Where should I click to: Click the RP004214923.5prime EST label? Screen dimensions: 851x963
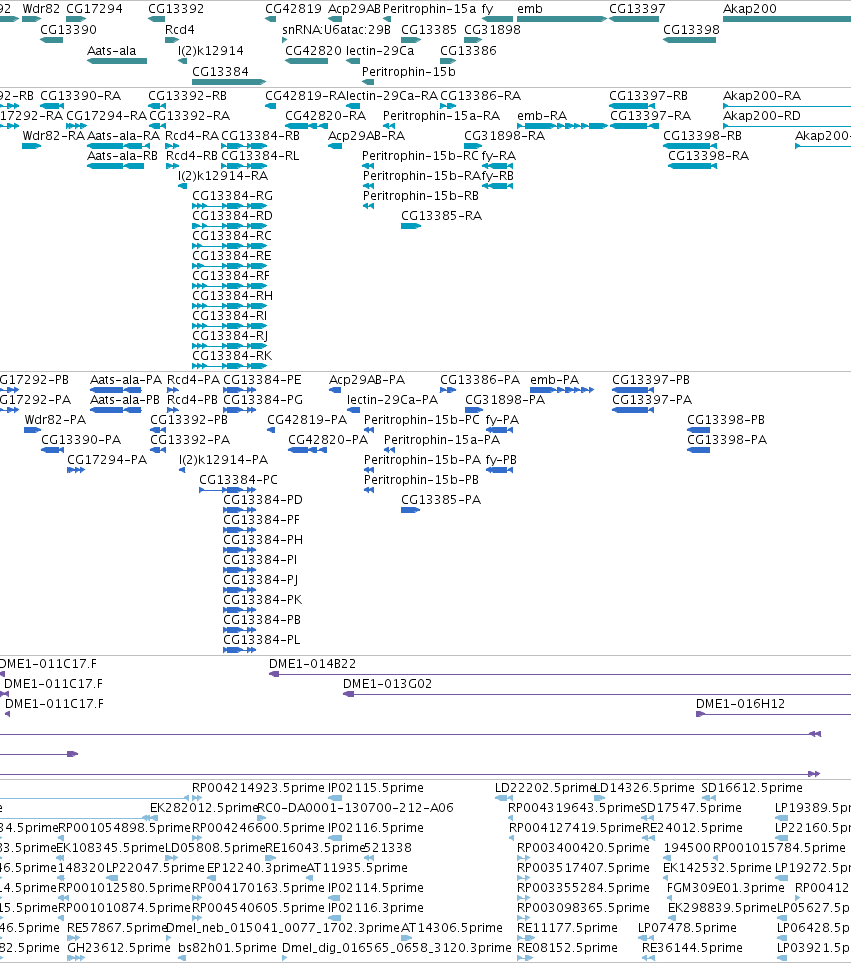(258, 788)
